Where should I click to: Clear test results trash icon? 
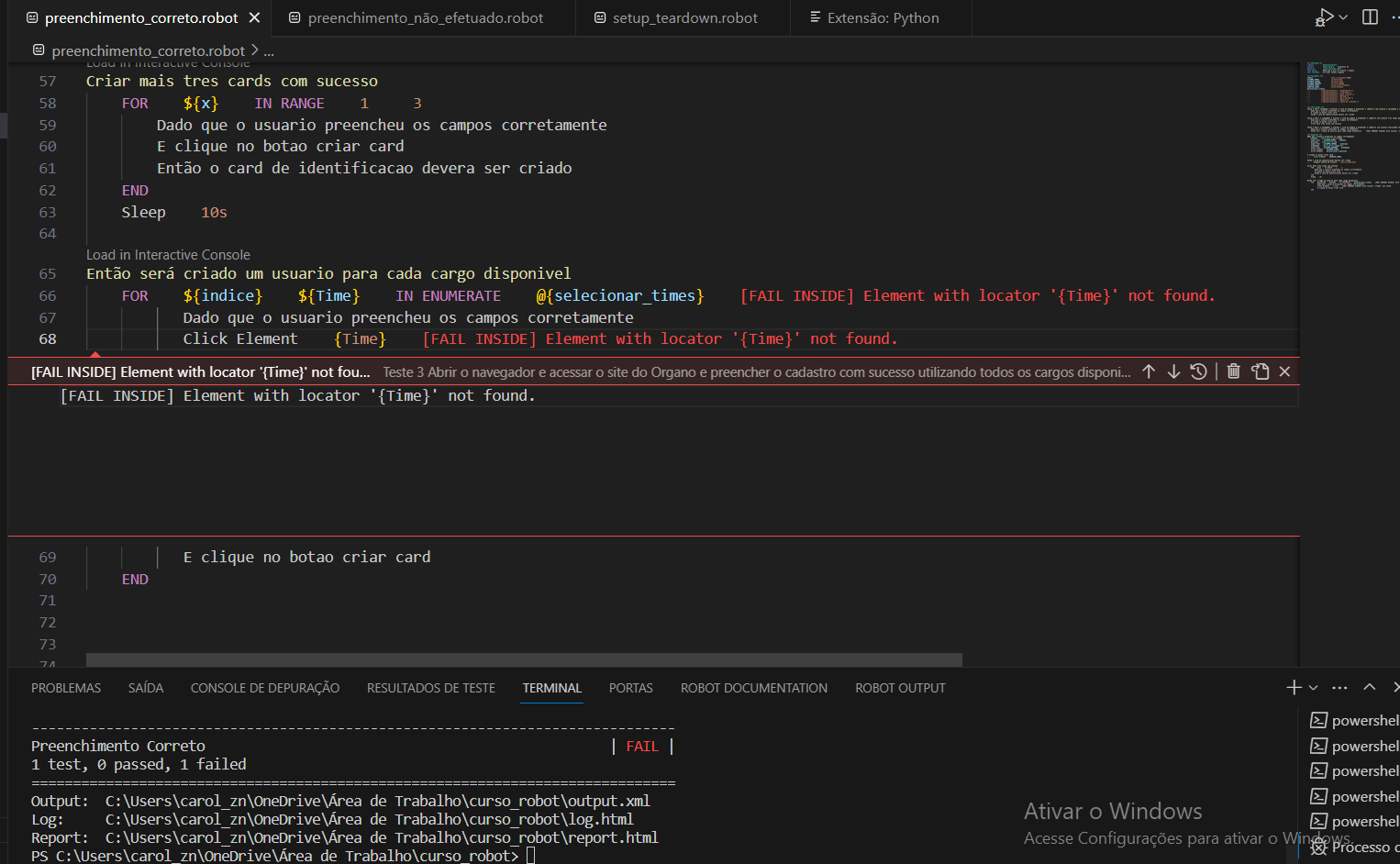1234,371
